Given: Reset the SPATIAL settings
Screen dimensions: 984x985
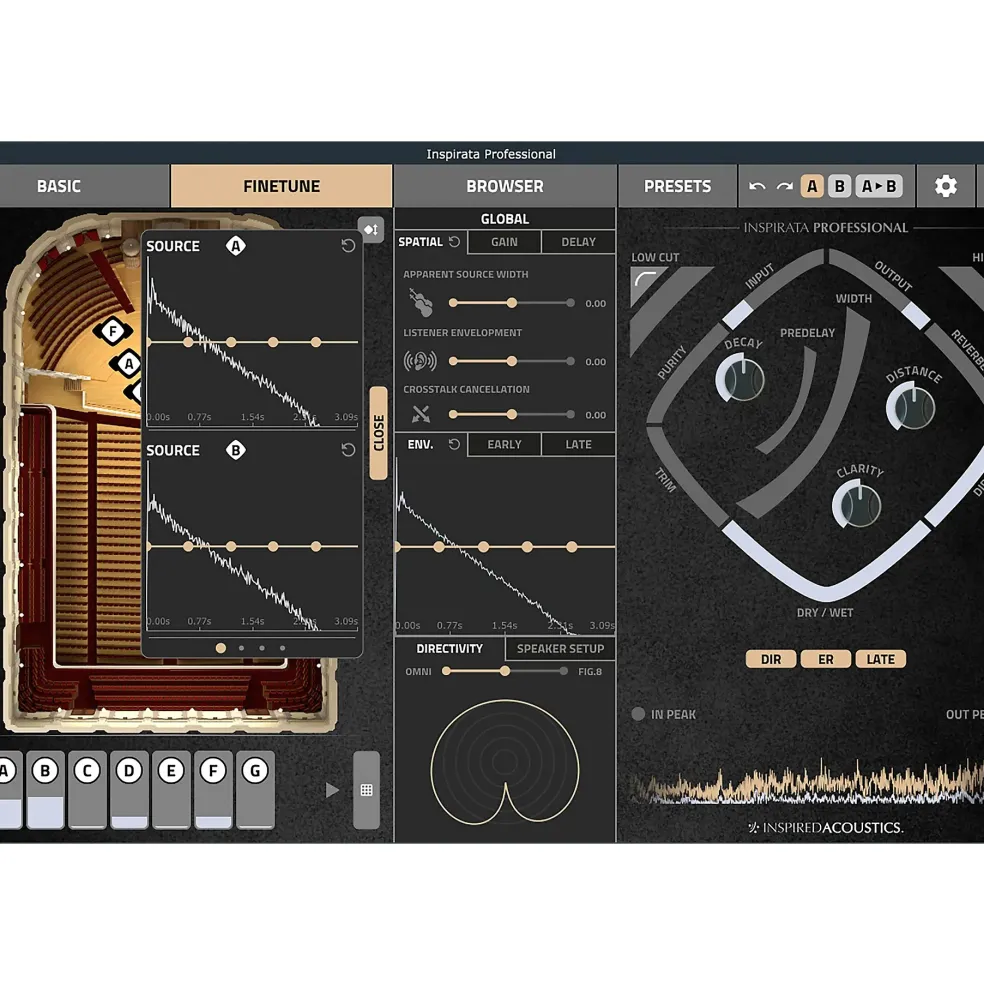Looking at the screenshot, I should (454, 242).
